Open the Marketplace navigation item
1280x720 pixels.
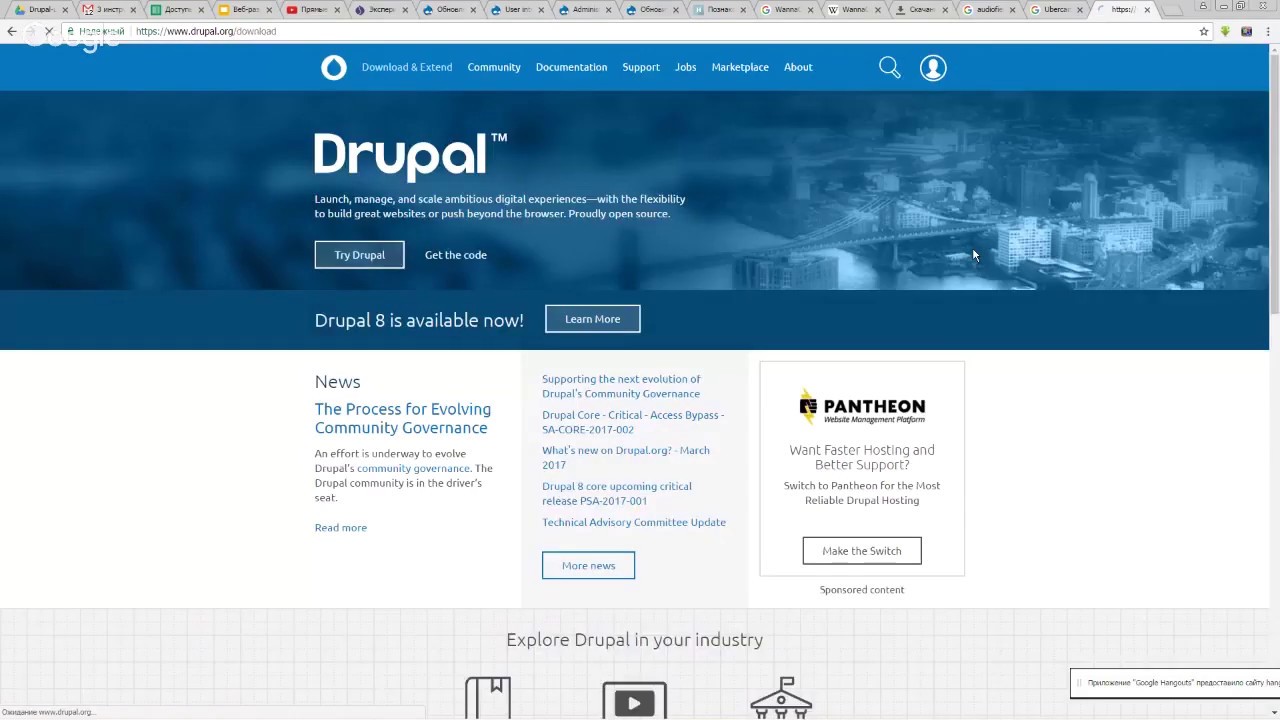coord(740,67)
